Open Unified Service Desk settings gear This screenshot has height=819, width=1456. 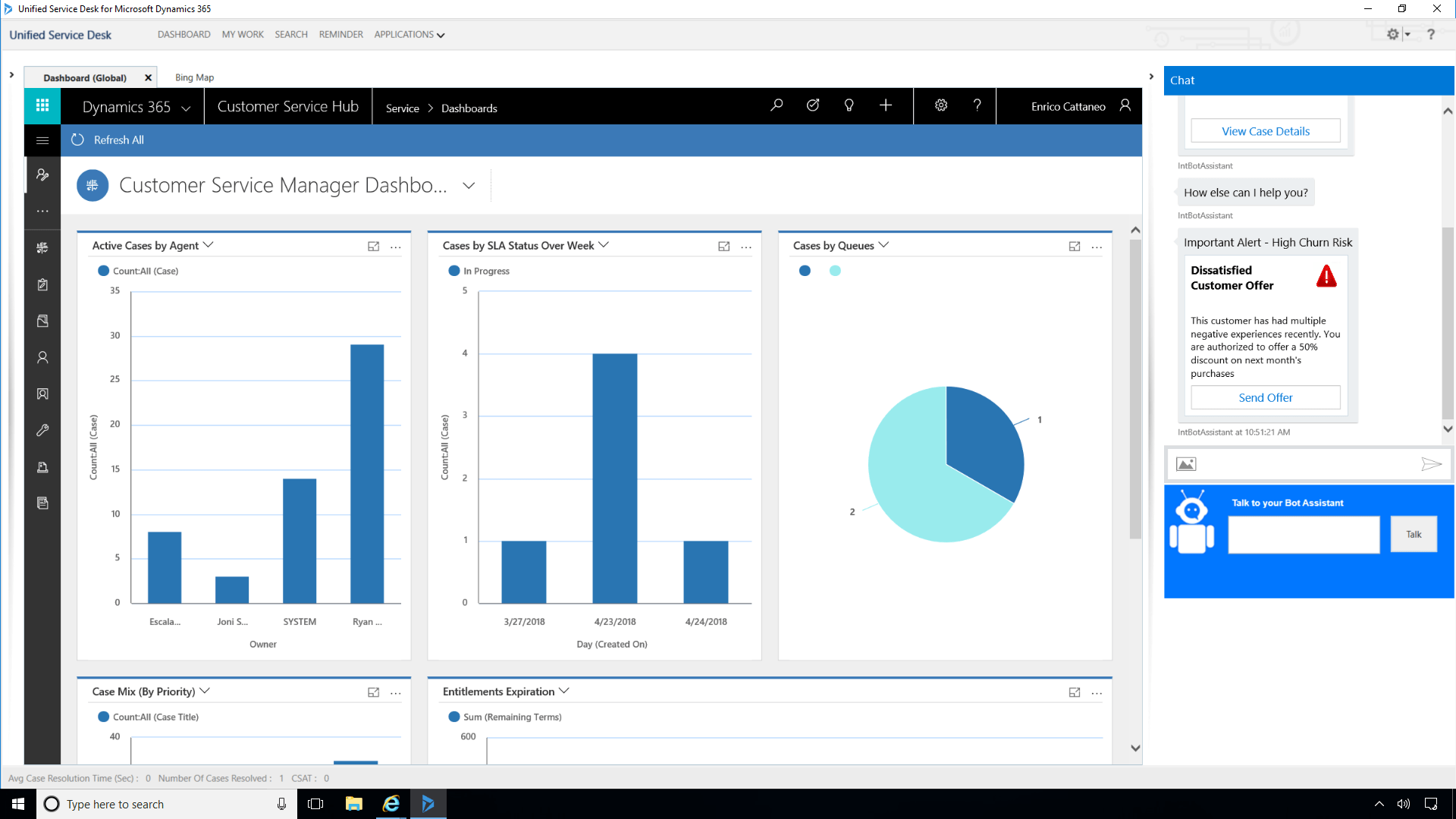pos(1393,34)
